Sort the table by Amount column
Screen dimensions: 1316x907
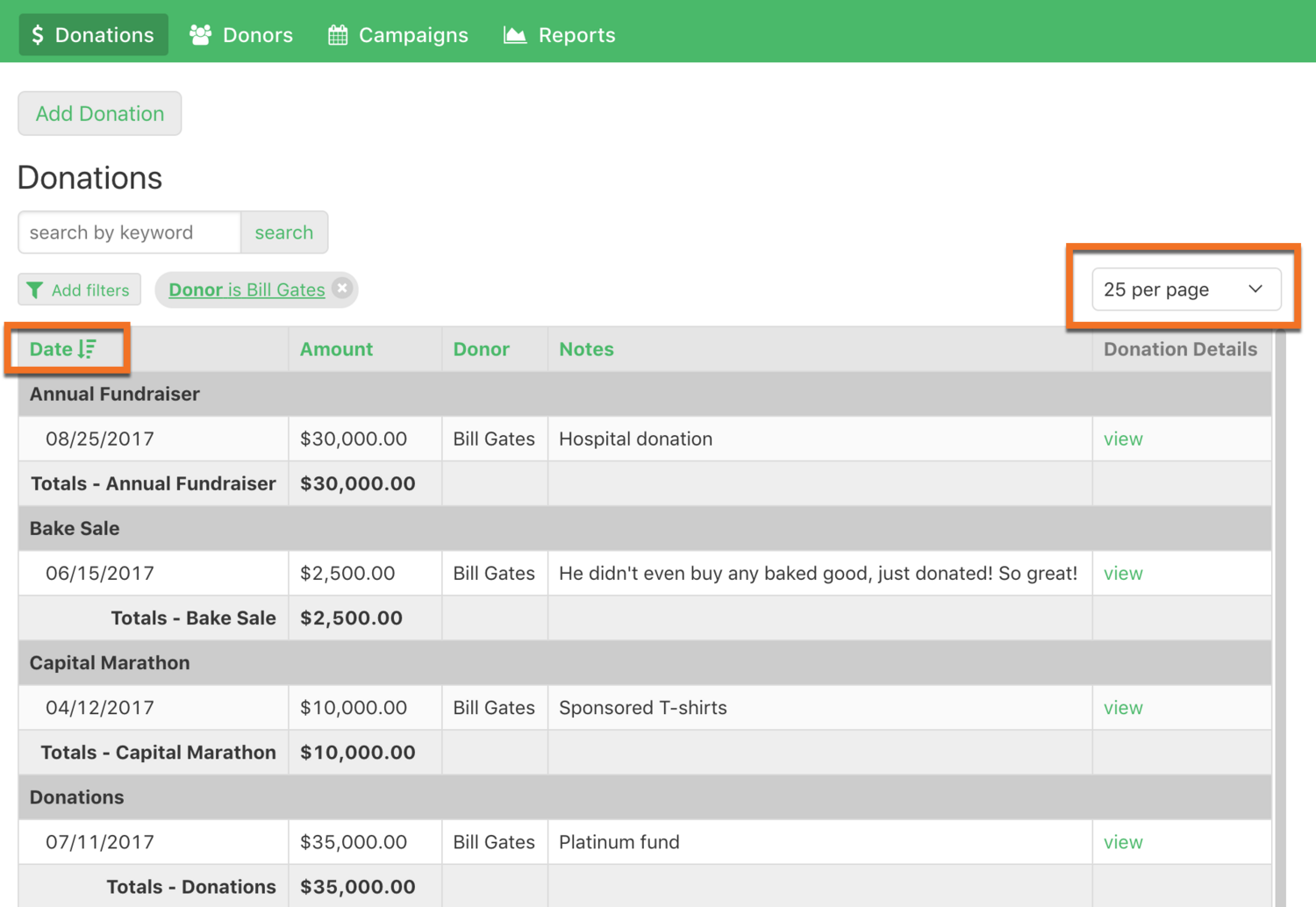pyautogui.click(x=336, y=349)
